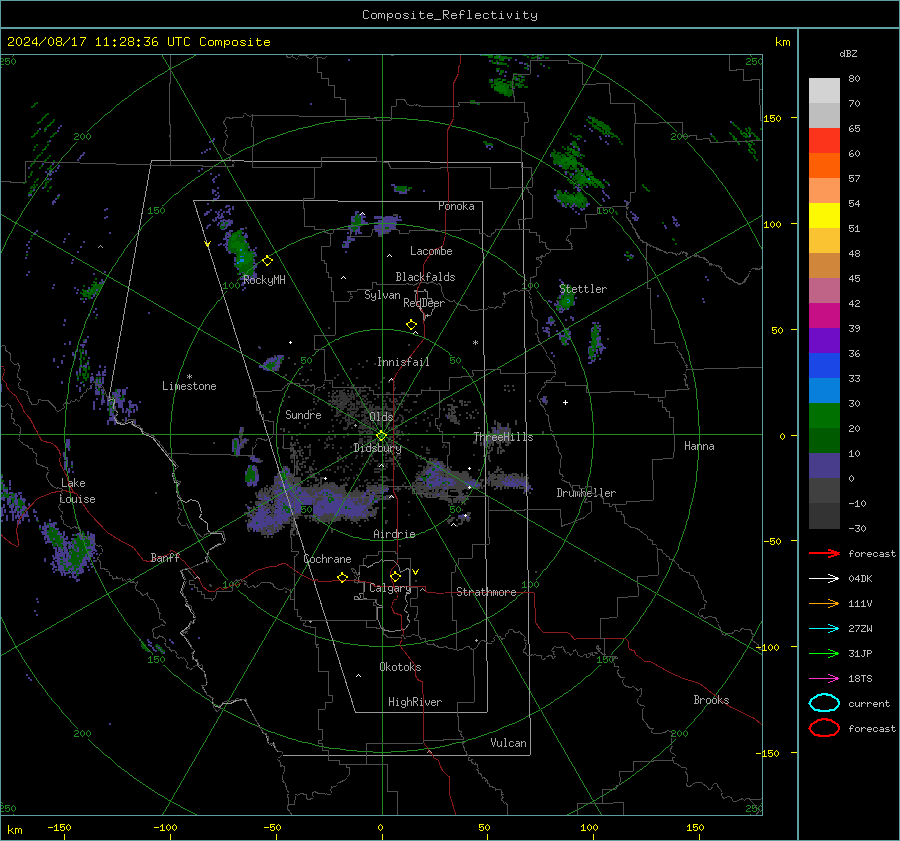
Task: Click the Ponoka town label
Action: click(456, 206)
